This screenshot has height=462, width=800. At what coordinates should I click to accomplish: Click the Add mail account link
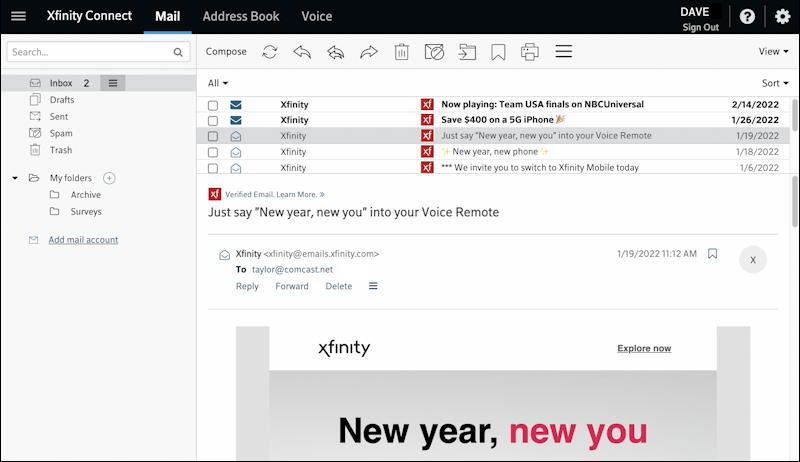coord(83,240)
